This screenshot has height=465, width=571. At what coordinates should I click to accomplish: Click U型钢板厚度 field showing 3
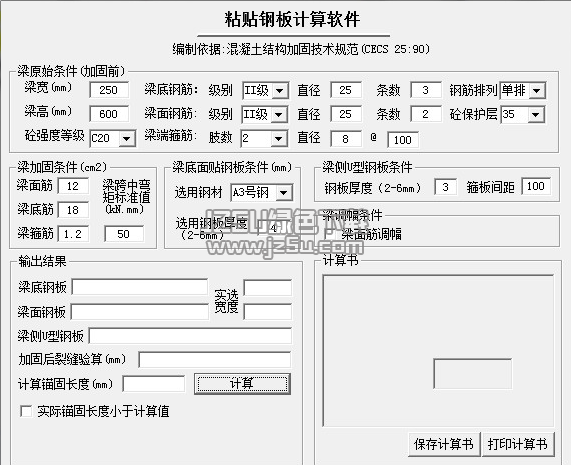pos(445,187)
